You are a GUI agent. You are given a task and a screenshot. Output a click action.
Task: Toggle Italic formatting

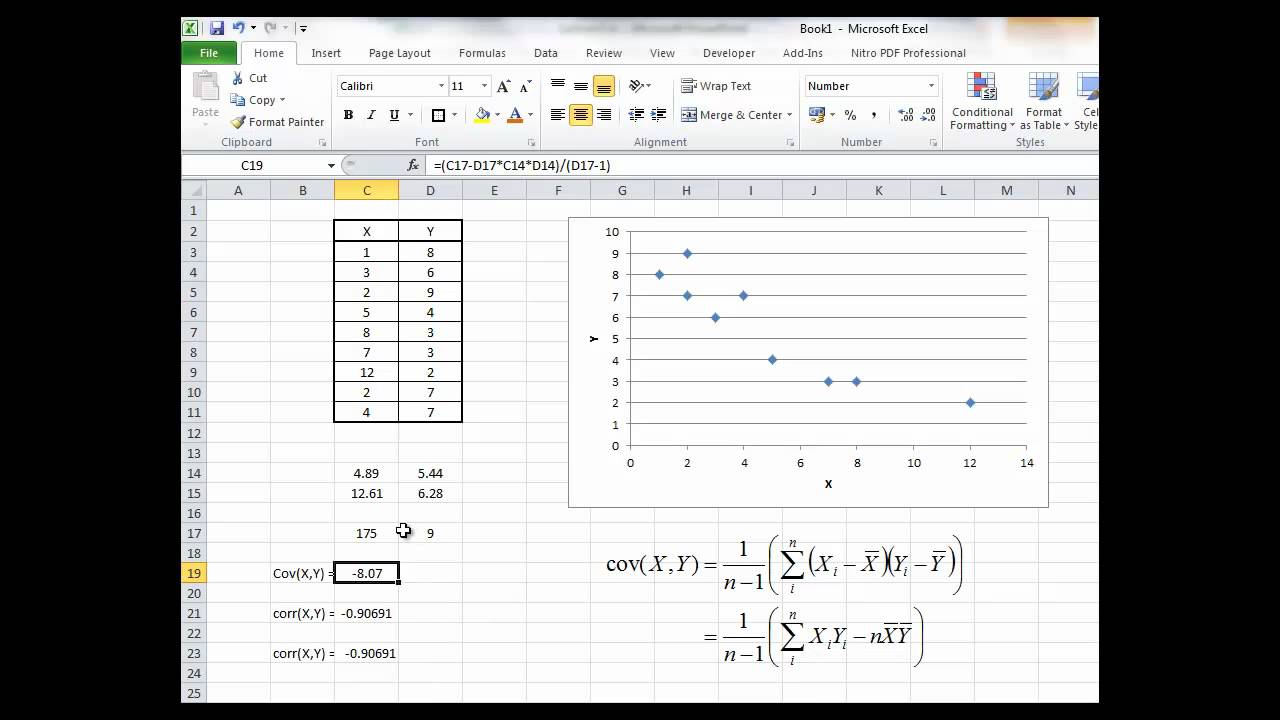click(371, 115)
